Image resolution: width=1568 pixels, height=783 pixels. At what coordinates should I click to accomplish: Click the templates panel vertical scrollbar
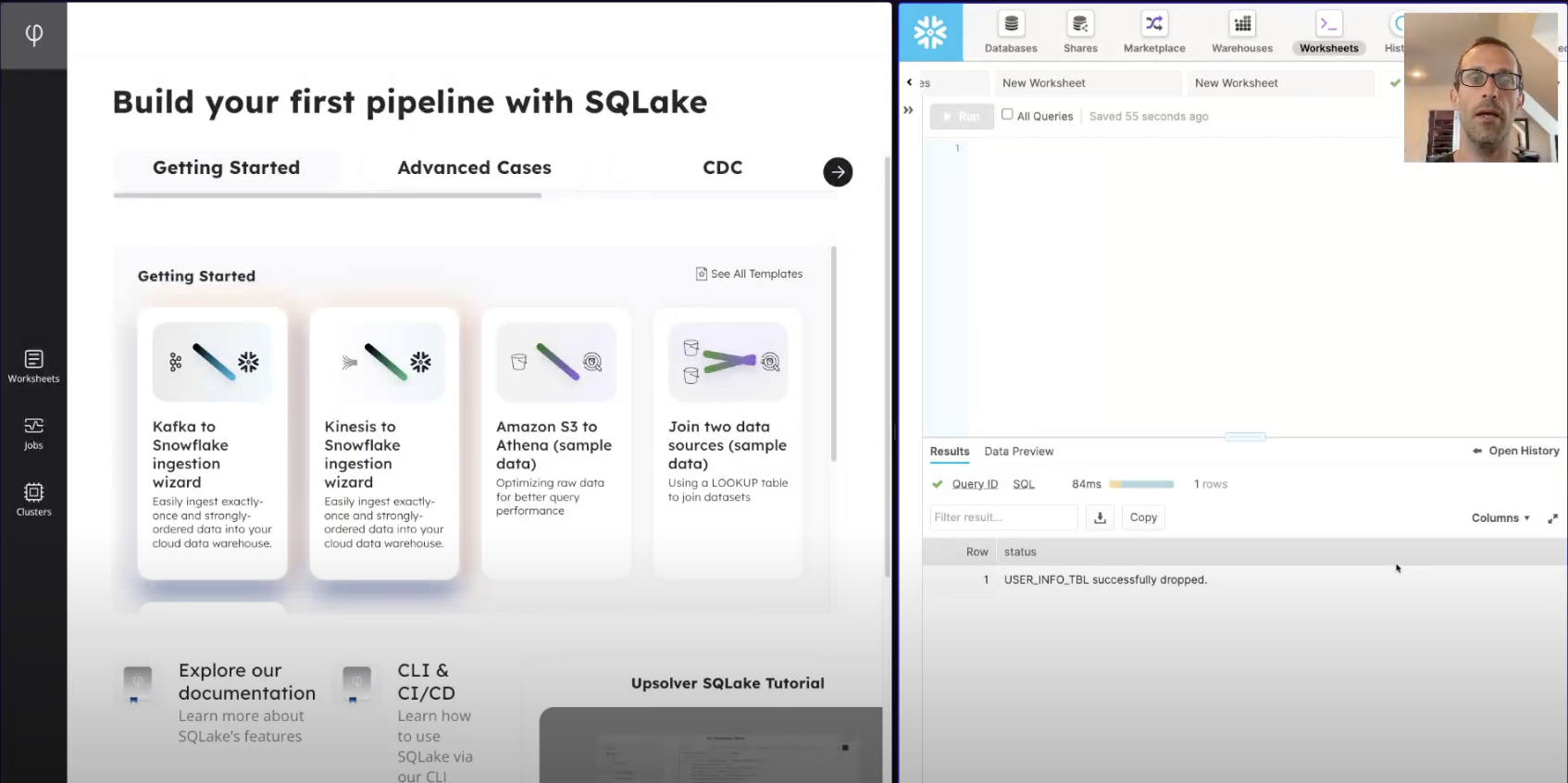(833, 354)
